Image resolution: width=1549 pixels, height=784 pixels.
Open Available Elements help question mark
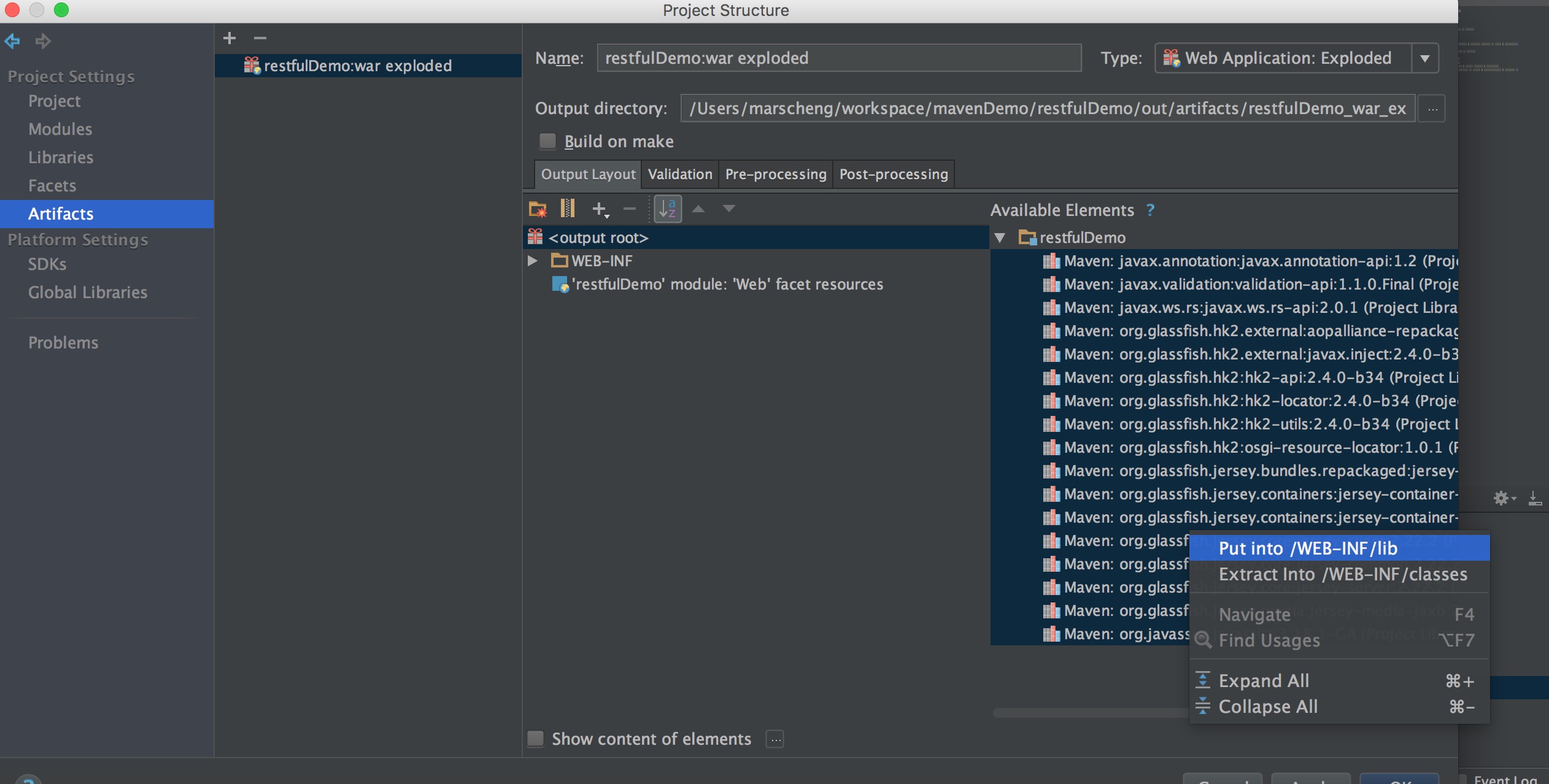tap(1150, 210)
